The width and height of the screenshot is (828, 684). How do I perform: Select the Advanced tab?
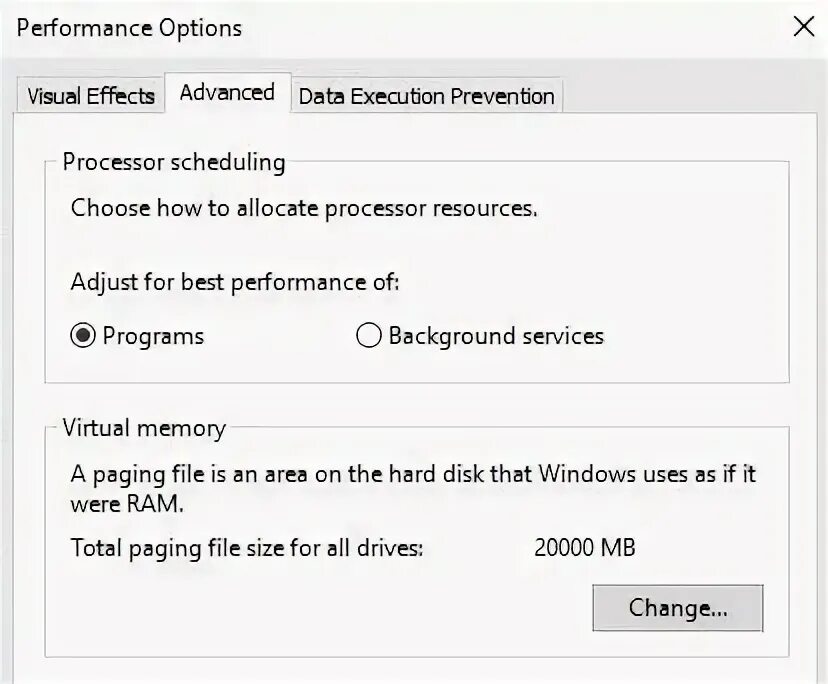coord(227,92)
